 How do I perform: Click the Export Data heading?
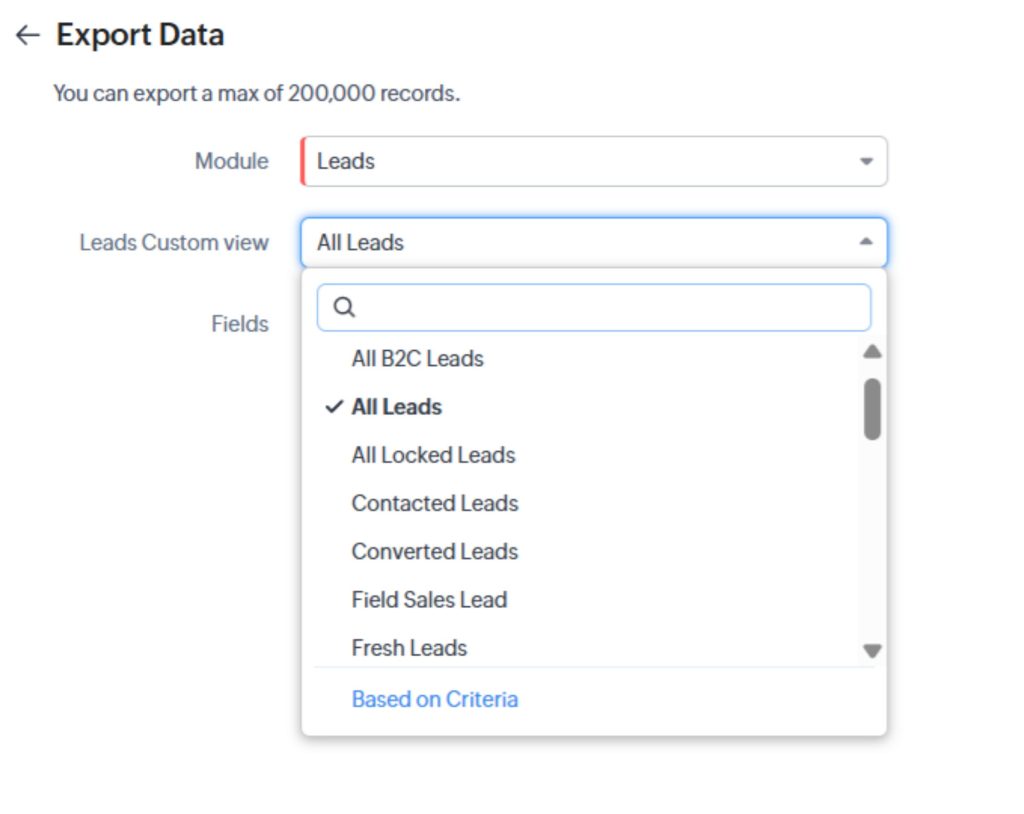coord(140,35)
